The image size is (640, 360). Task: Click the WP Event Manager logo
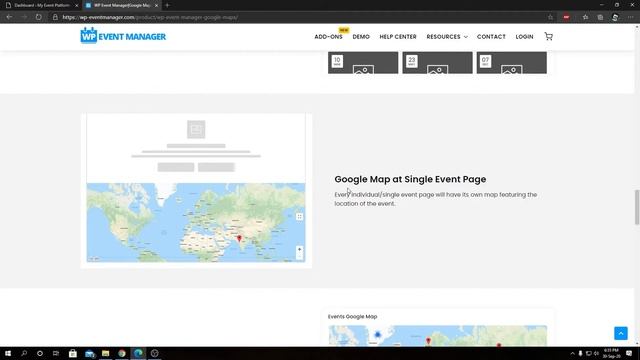[x=123, y=36]
